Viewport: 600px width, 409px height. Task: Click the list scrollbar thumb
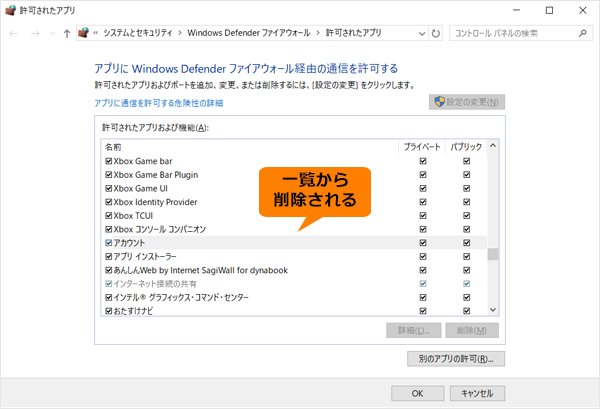click(x=493, y=254)
